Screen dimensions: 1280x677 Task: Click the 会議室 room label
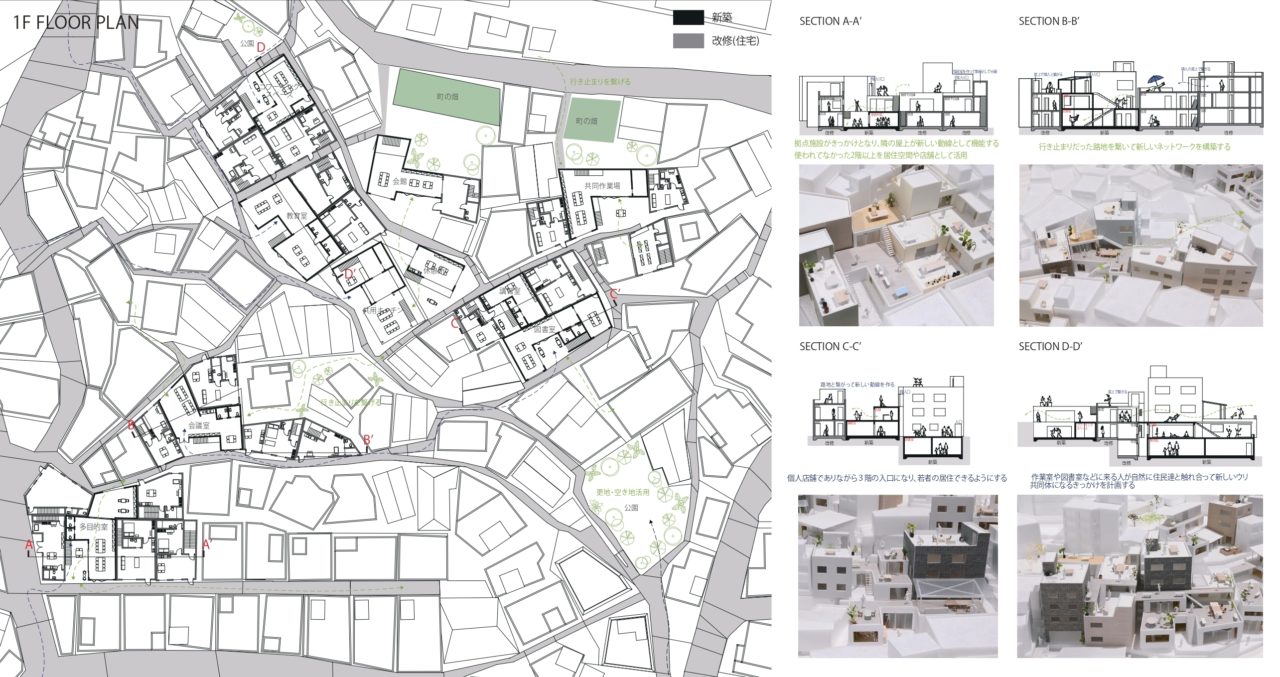[202, 424]
